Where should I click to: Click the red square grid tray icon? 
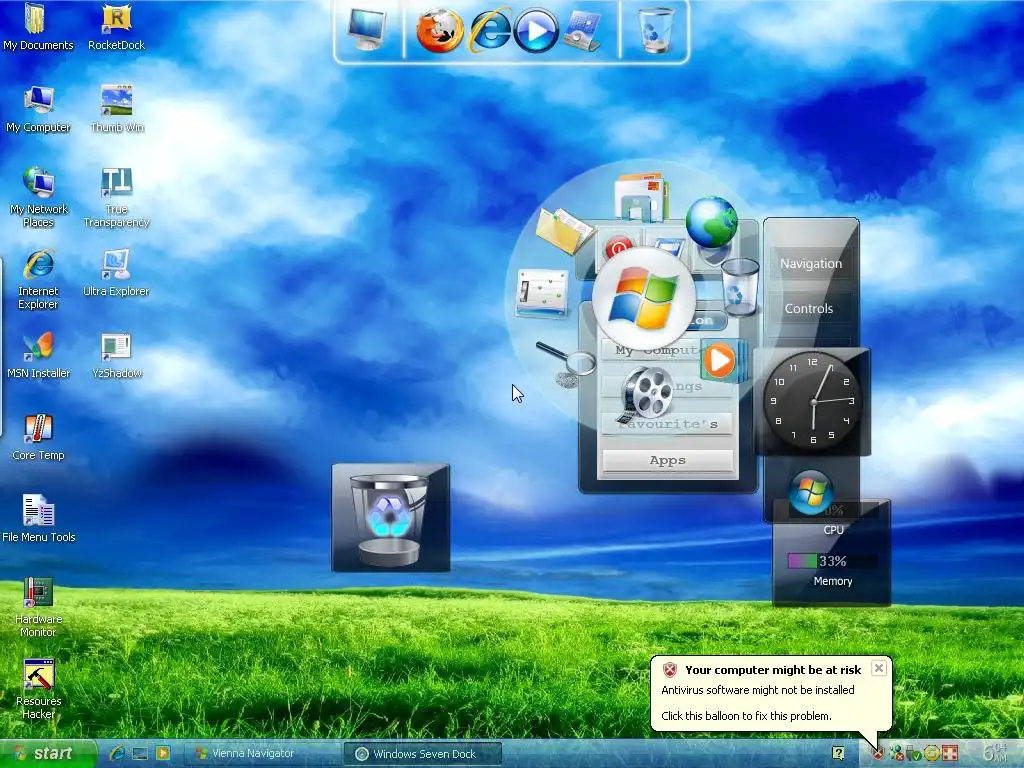click(949, 754)
